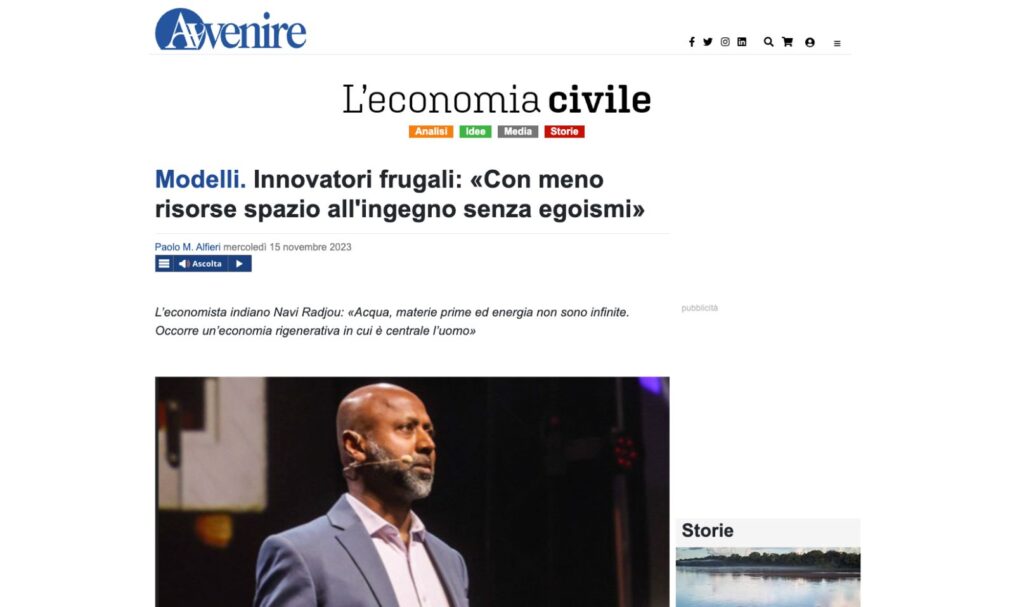The width and height of the screenshot is (1024, 607).
Task: Click the Ascolta speaker button
Action: coord(200,264)
